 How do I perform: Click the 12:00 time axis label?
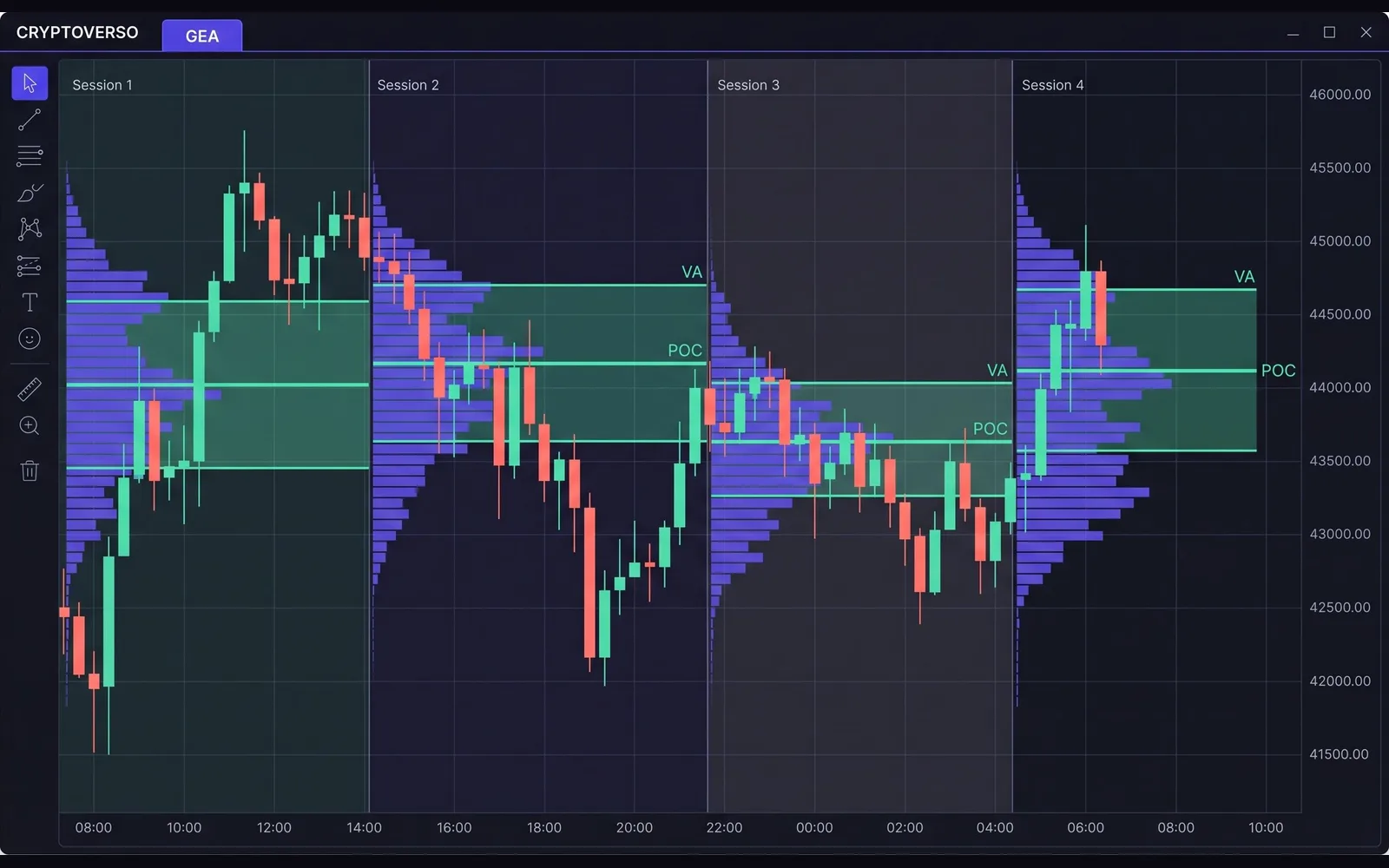(274, 828)
